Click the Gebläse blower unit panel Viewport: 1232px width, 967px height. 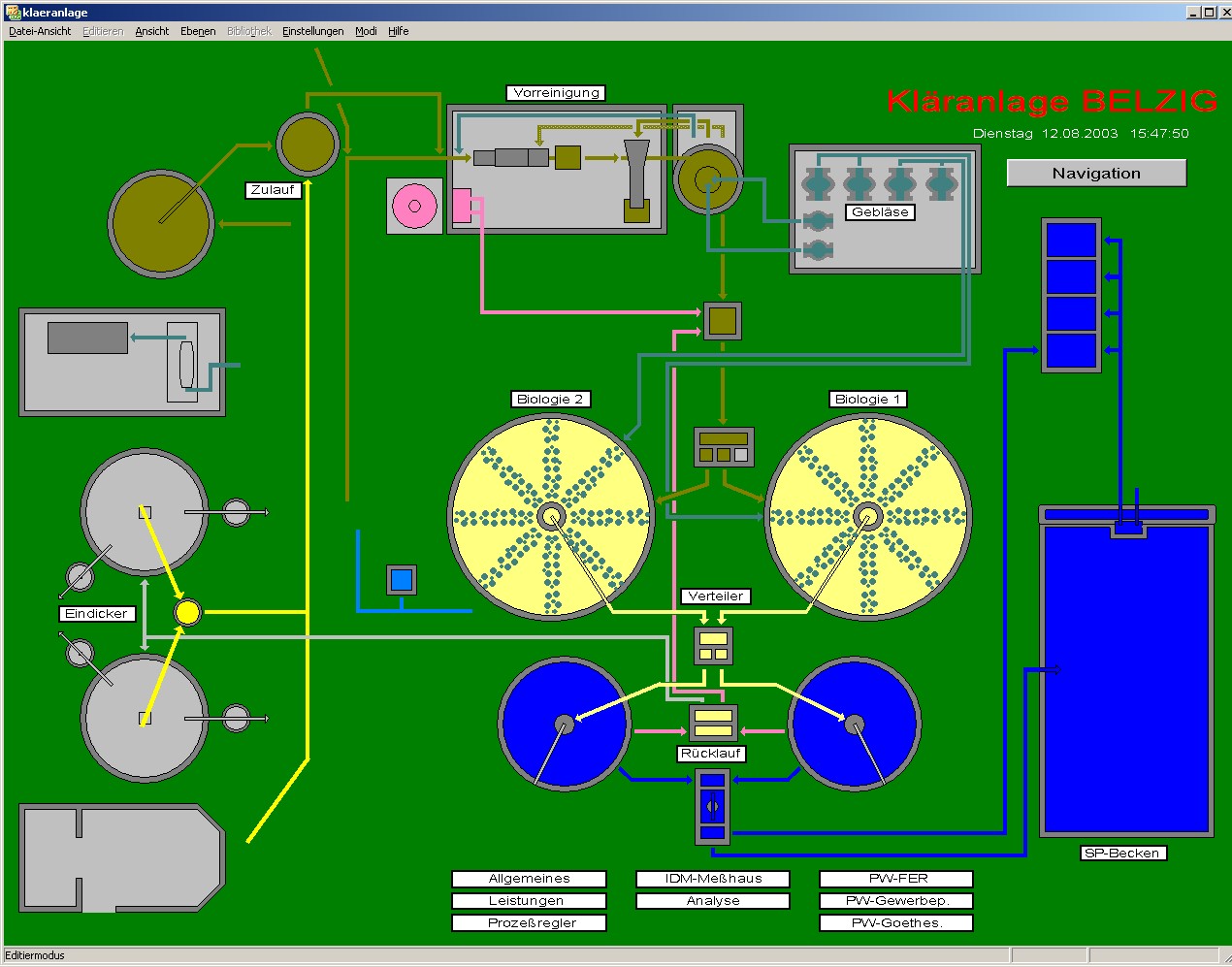(x=885, y=210)
